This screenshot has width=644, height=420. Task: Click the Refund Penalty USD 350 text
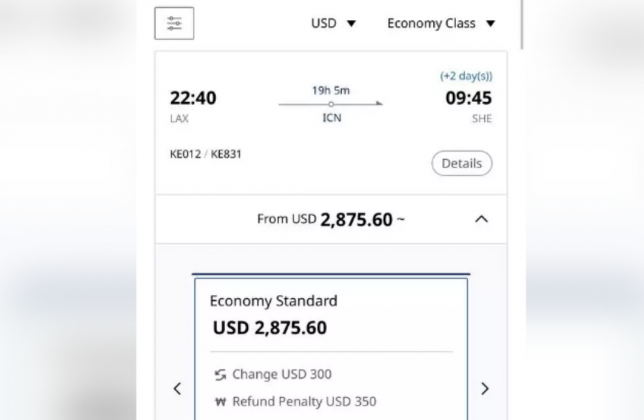point(304,402)
